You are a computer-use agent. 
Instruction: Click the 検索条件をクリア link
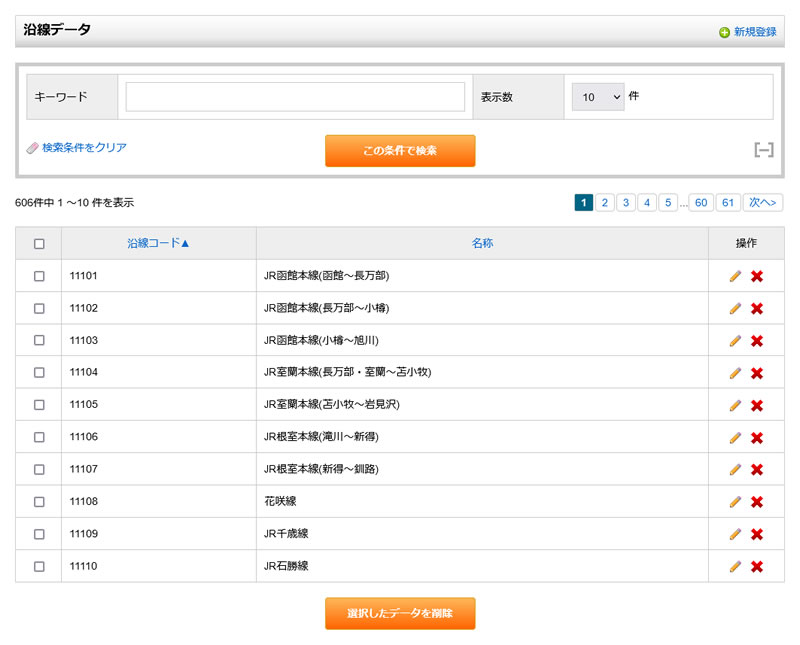(84, 148)
